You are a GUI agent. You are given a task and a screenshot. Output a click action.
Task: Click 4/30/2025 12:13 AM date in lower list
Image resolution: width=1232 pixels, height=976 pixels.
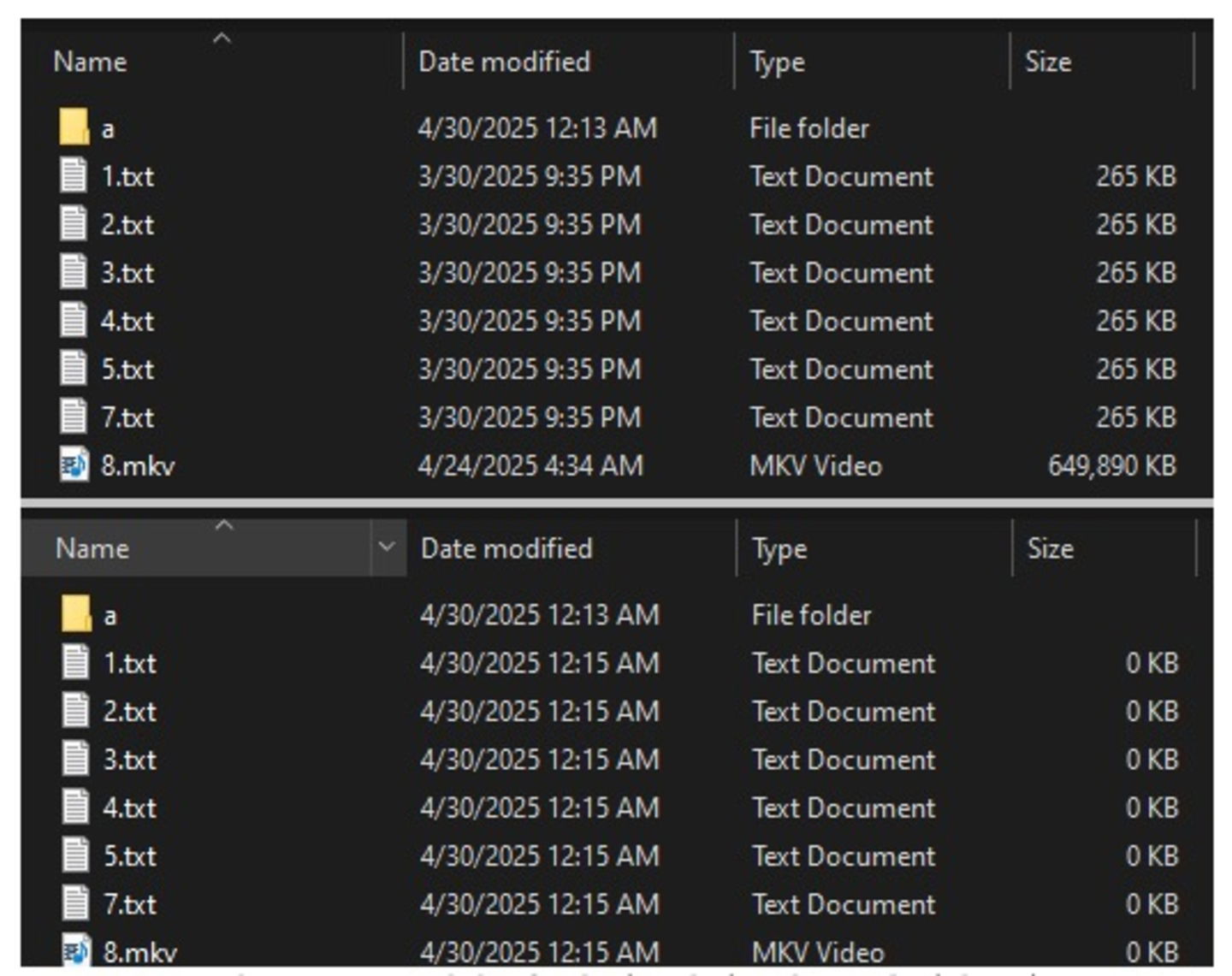click(x=540, y=615)
